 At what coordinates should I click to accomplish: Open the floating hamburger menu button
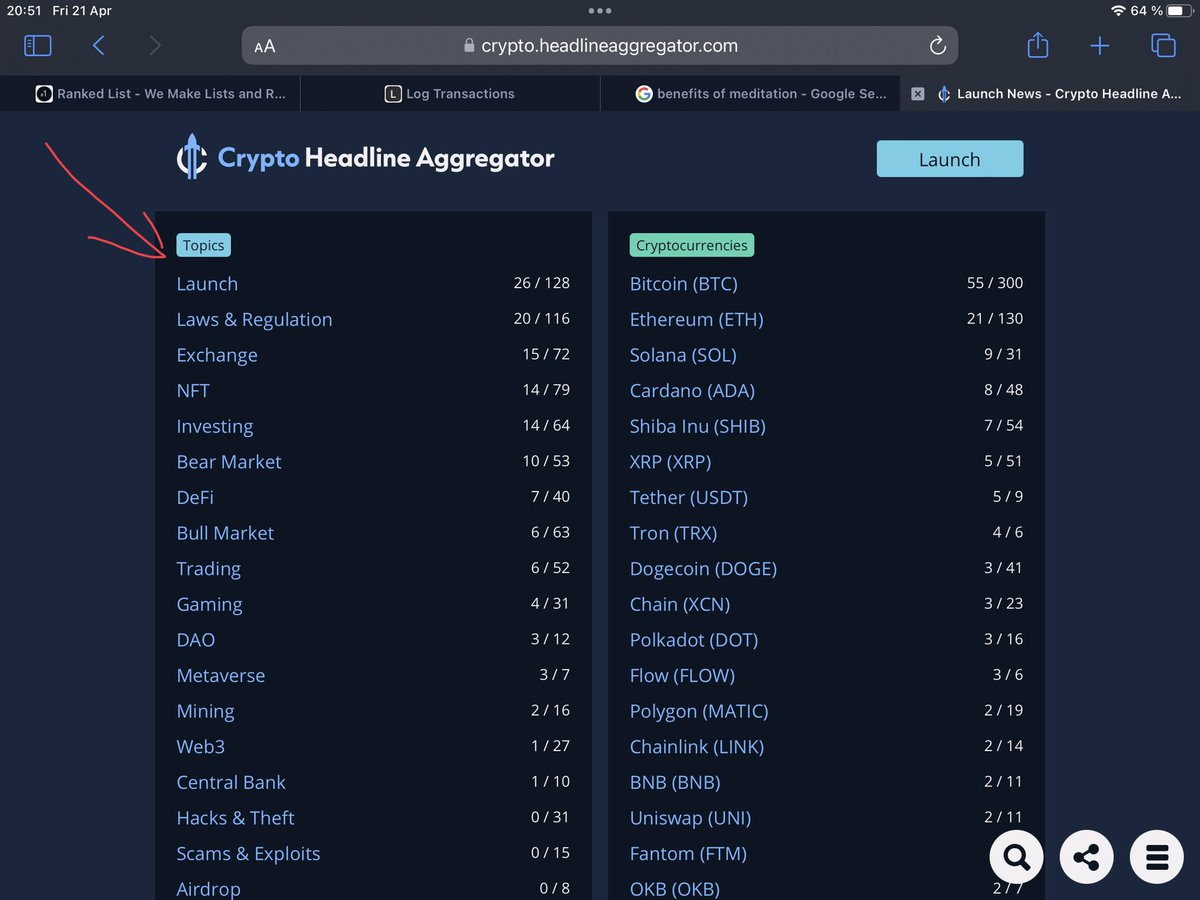click(x=1157, y=857)
